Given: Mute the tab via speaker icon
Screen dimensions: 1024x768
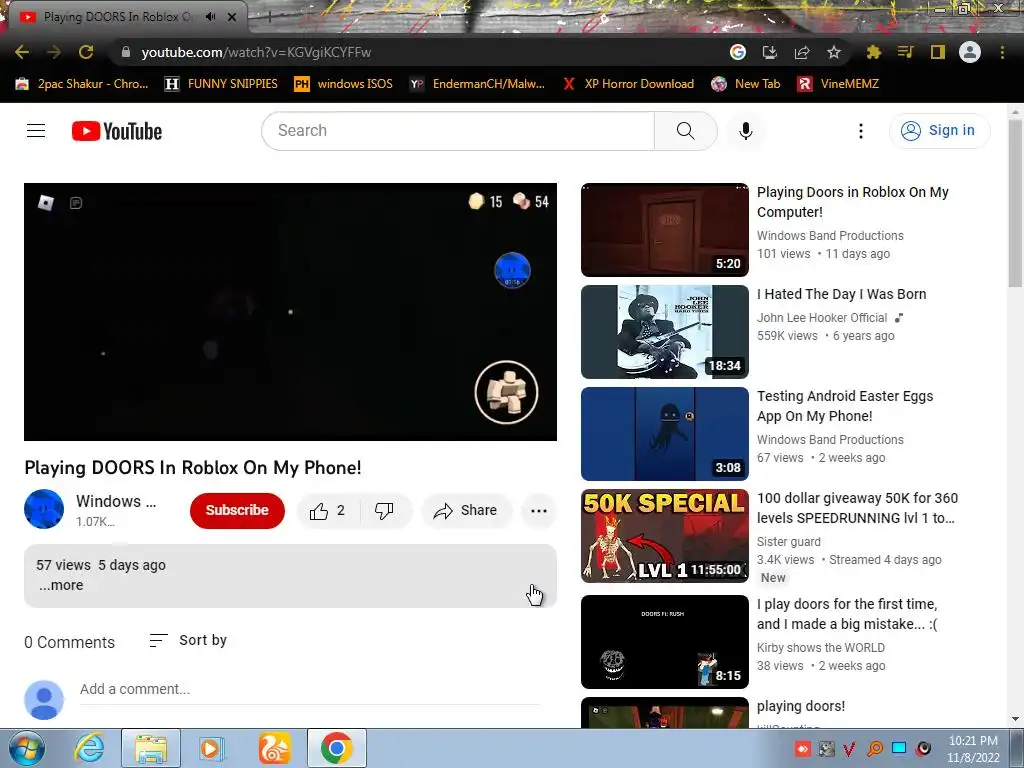Looking at the screenshot, I should tap(210, 17).
